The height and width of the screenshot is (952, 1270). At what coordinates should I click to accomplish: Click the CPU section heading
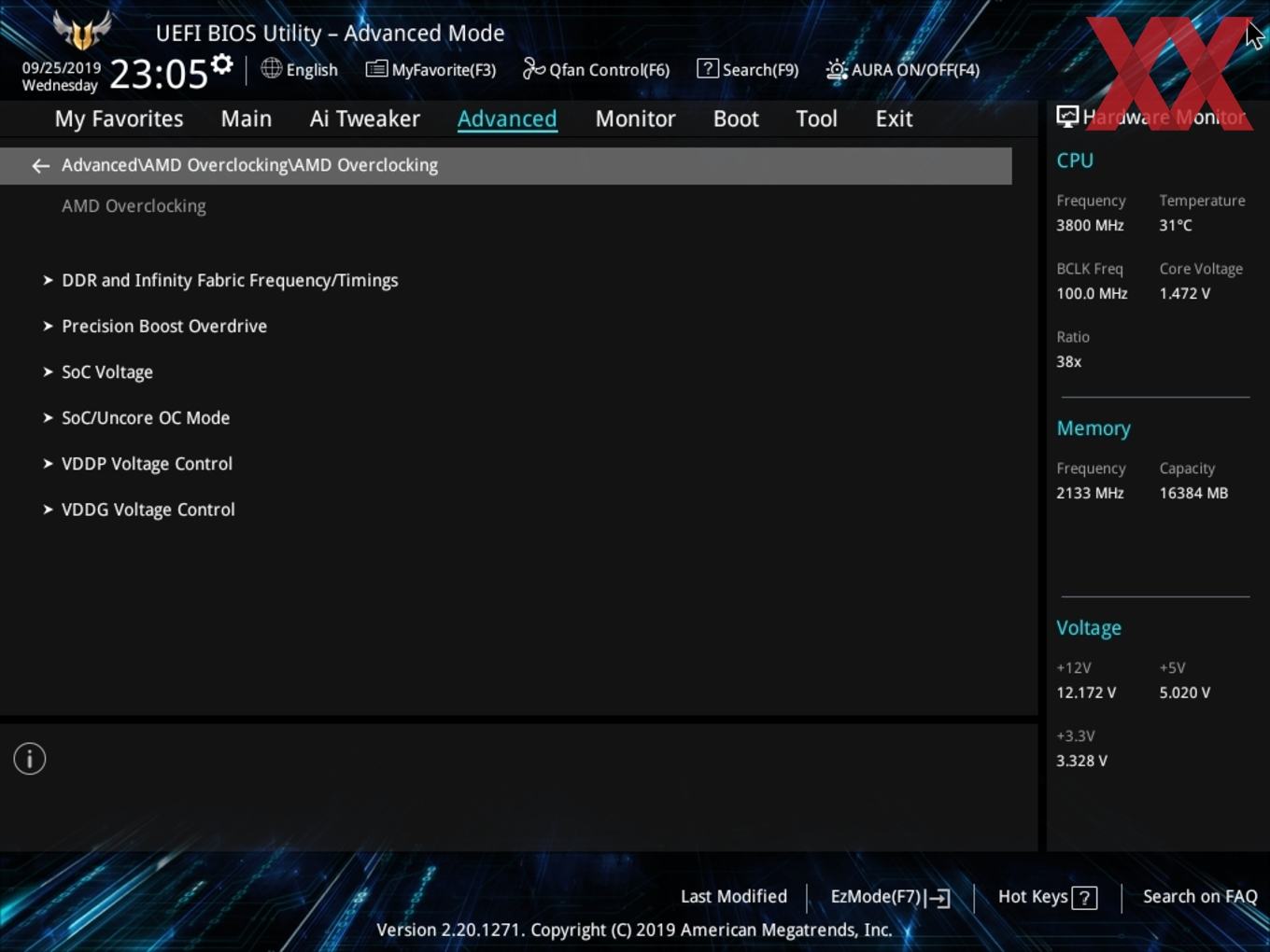click(1075, 161)
